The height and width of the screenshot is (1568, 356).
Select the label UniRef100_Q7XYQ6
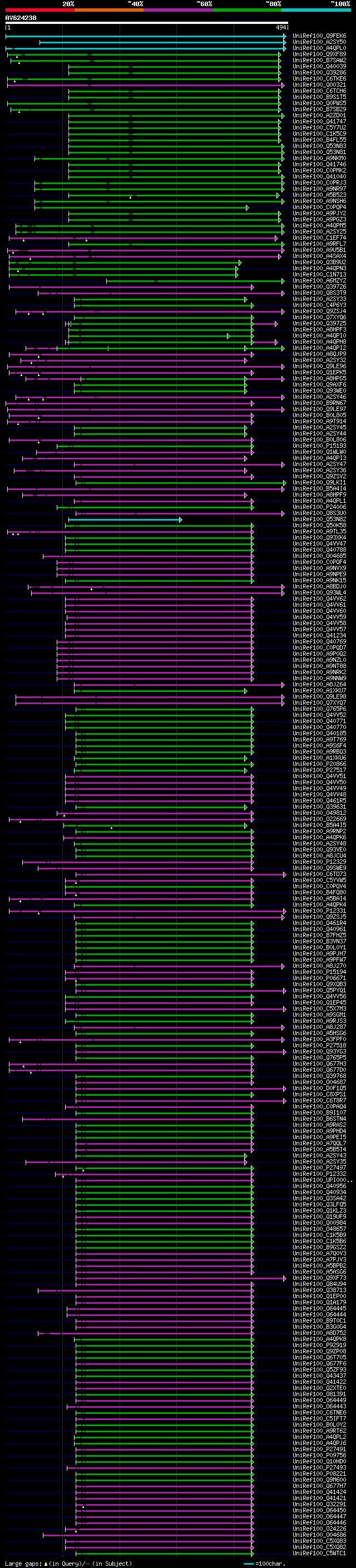(319, 317)
